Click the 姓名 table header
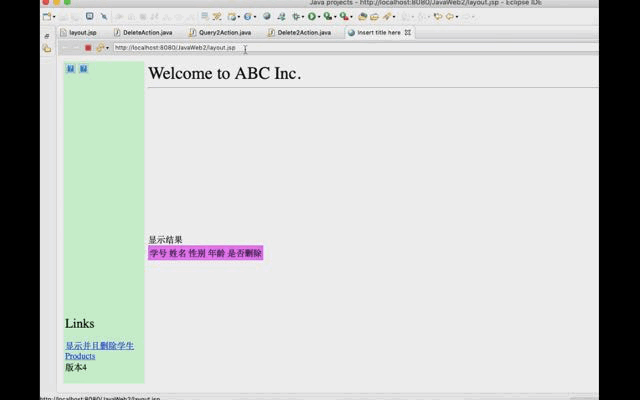Image resolution: width=640 pixels, height=400 pixels. (x=178, y=253)
